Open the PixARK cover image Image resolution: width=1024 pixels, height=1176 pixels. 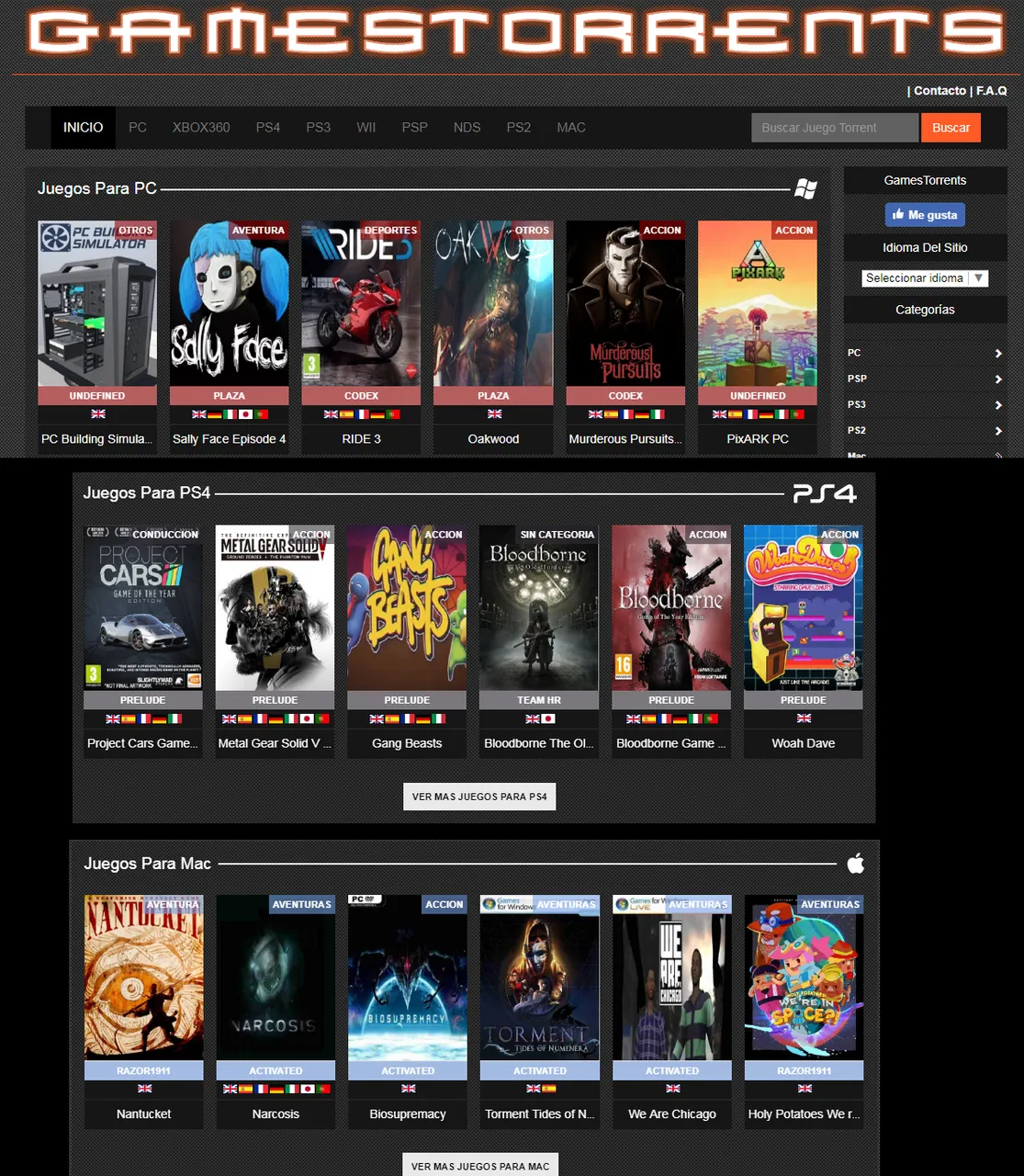tap(758, 303)
